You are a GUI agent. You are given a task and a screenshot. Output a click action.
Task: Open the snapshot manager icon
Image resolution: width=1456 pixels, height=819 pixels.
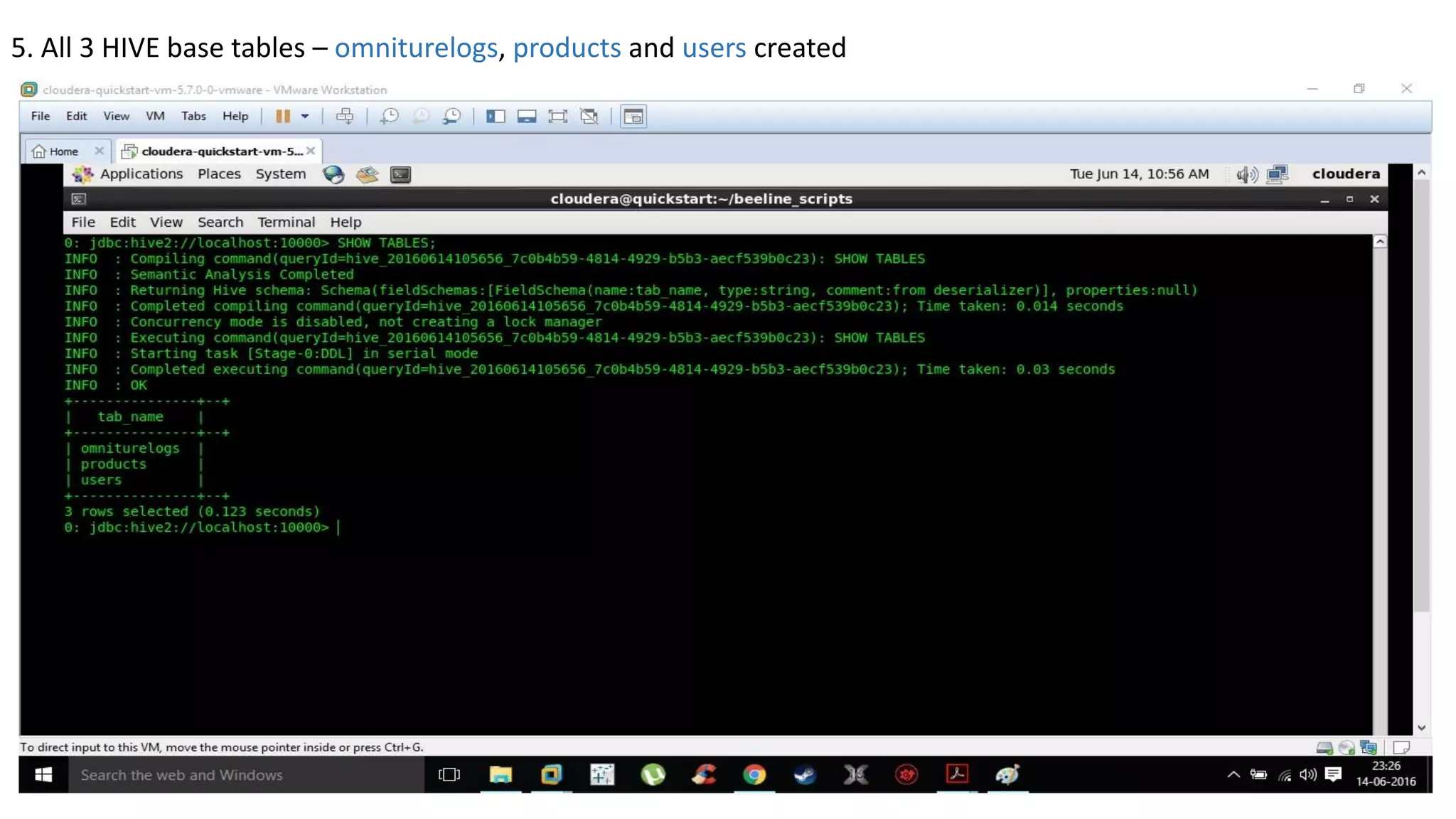click(x=452, y=116)
